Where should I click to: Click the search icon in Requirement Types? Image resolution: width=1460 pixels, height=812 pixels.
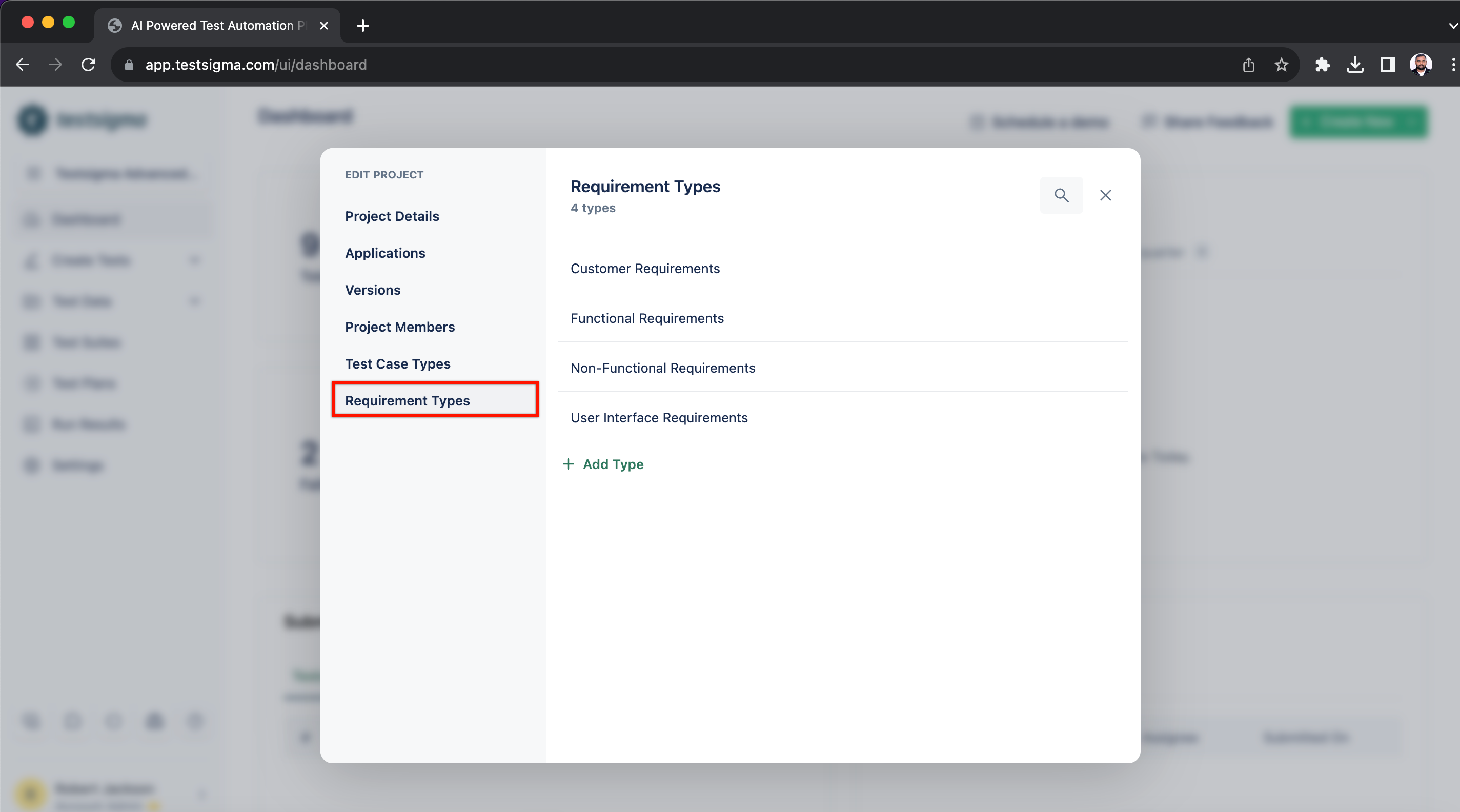[x=1063, y=195]
